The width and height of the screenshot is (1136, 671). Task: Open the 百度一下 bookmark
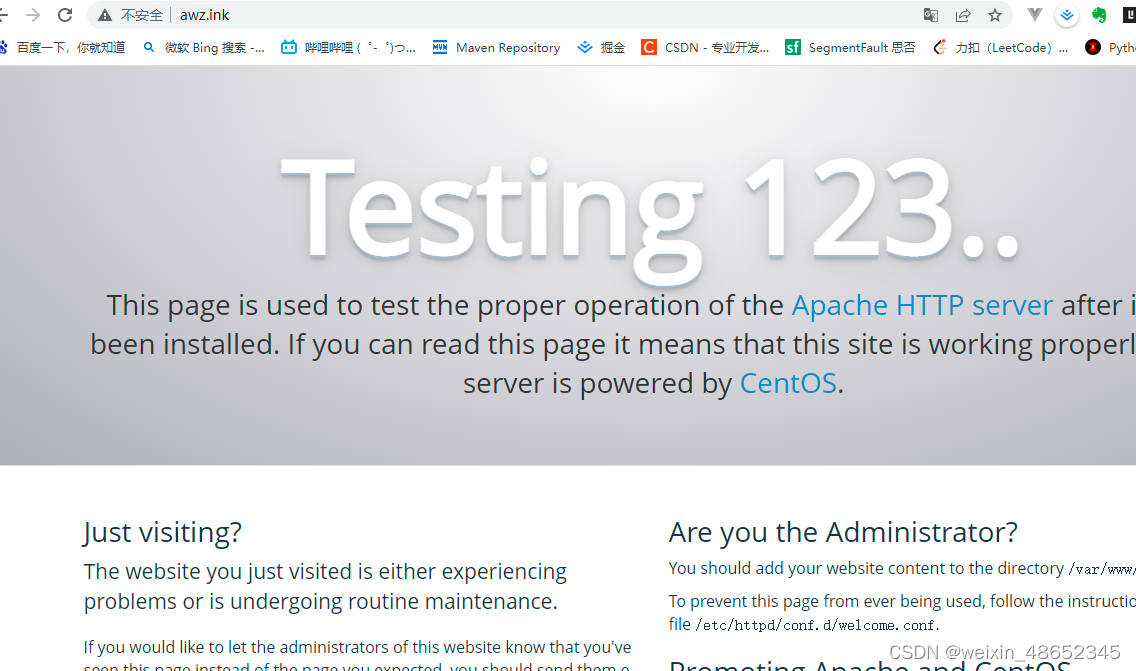pos(63,48)
